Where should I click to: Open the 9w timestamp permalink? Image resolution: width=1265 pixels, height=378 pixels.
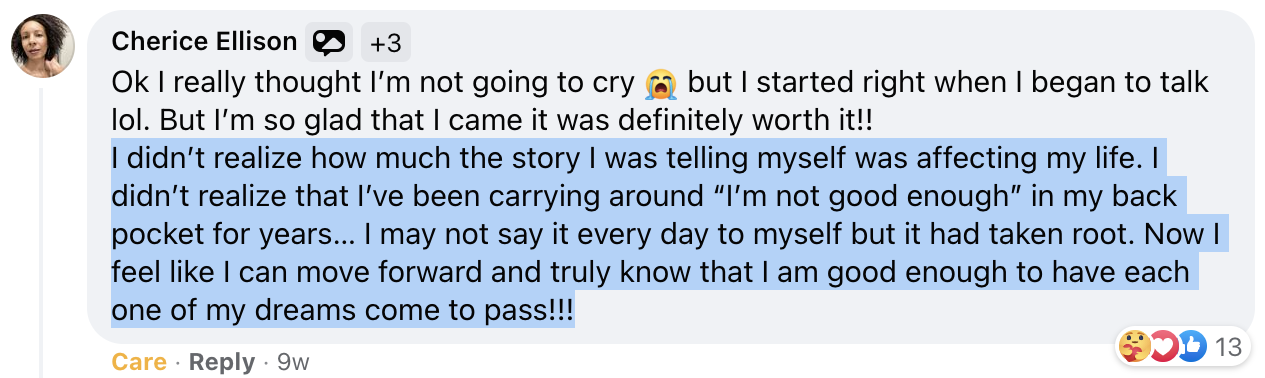(292, 362)
